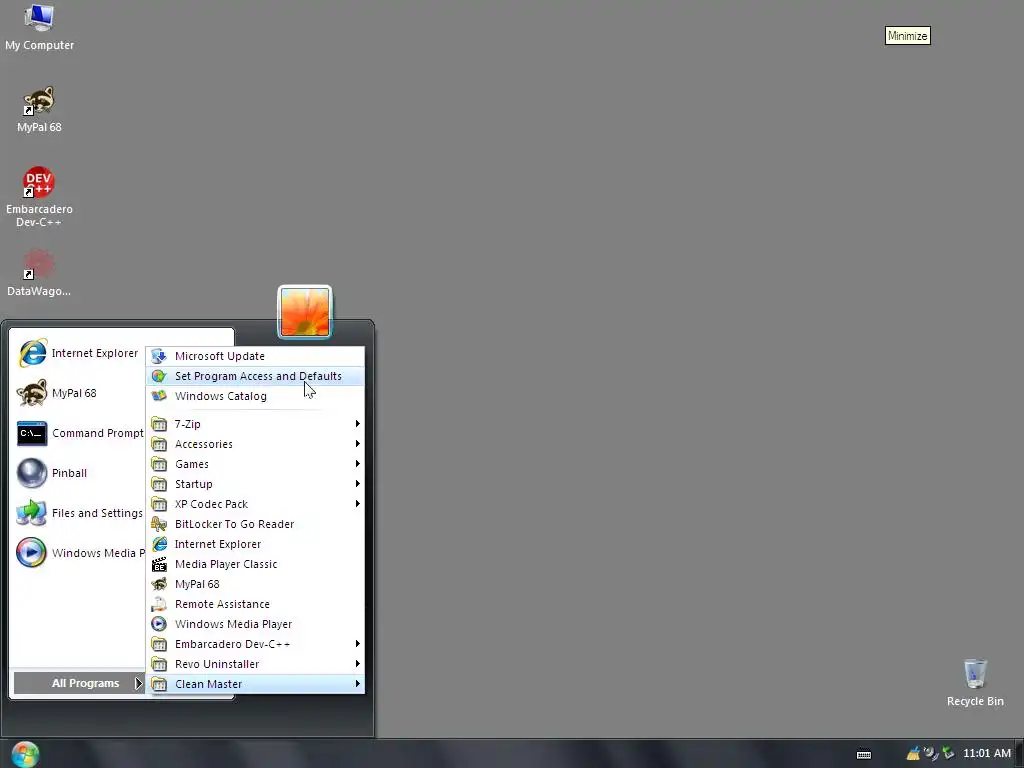Viewport: 1024px width, 768px height.
Task: Launch BitLocker To Go Reader
Action: 255,524
